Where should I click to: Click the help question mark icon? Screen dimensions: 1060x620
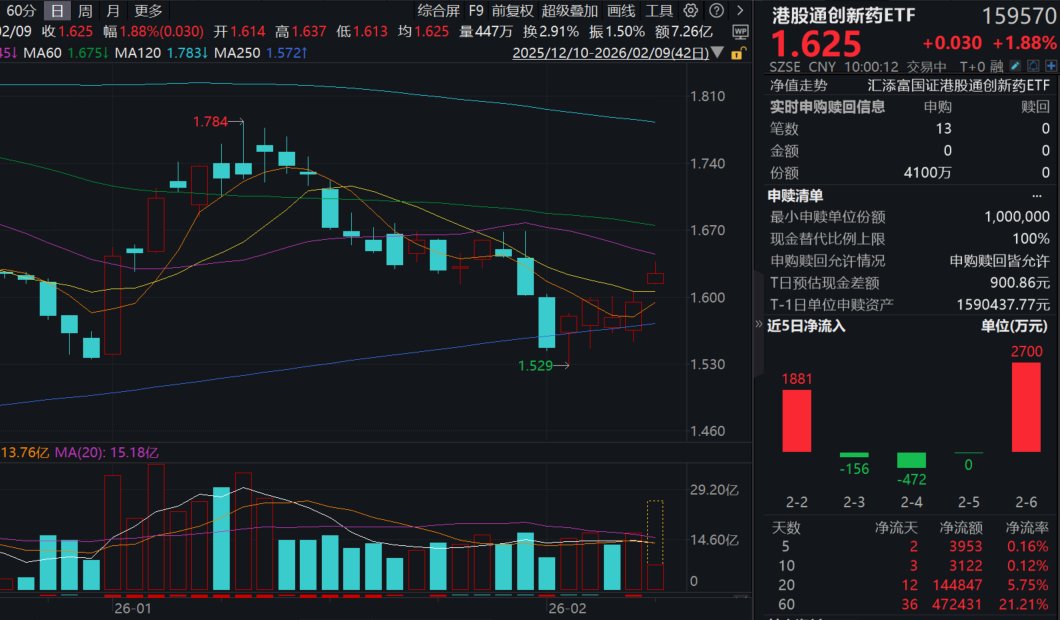[x=716, y=11]
